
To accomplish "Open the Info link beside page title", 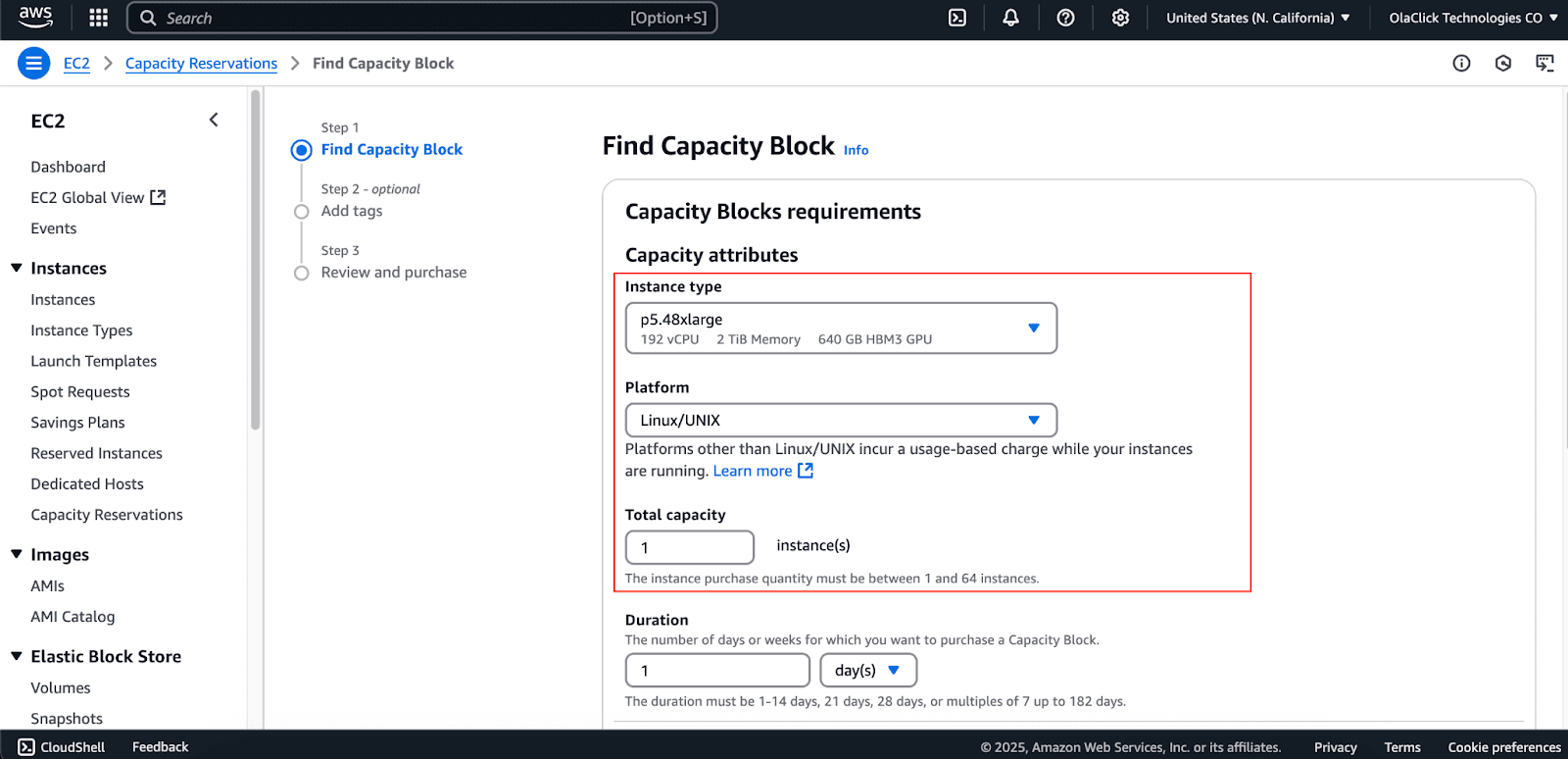I will point(856,150).
